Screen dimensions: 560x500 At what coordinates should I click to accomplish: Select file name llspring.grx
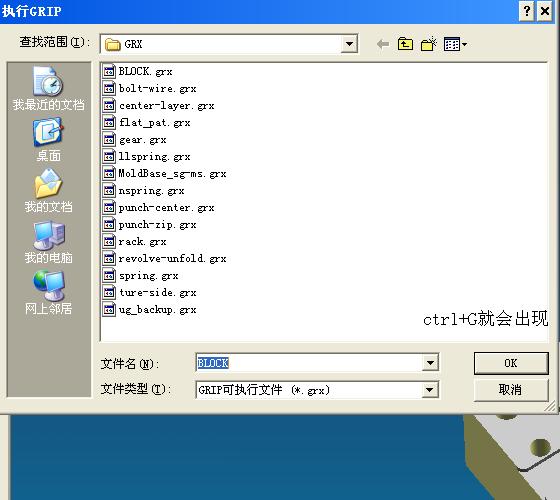pyautogui.click(x=154, y=156)
